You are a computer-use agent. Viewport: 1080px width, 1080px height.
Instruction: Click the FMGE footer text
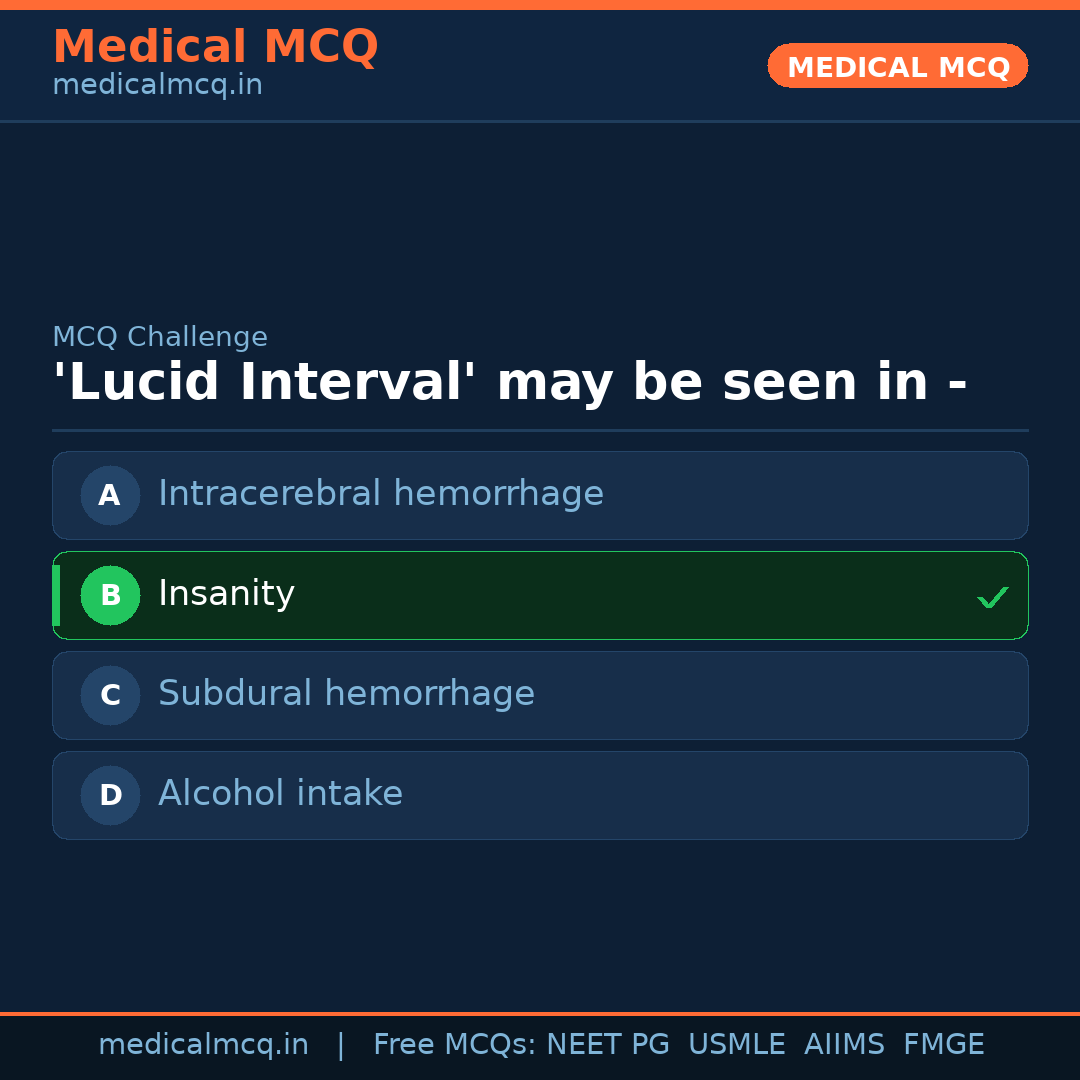944,1045
